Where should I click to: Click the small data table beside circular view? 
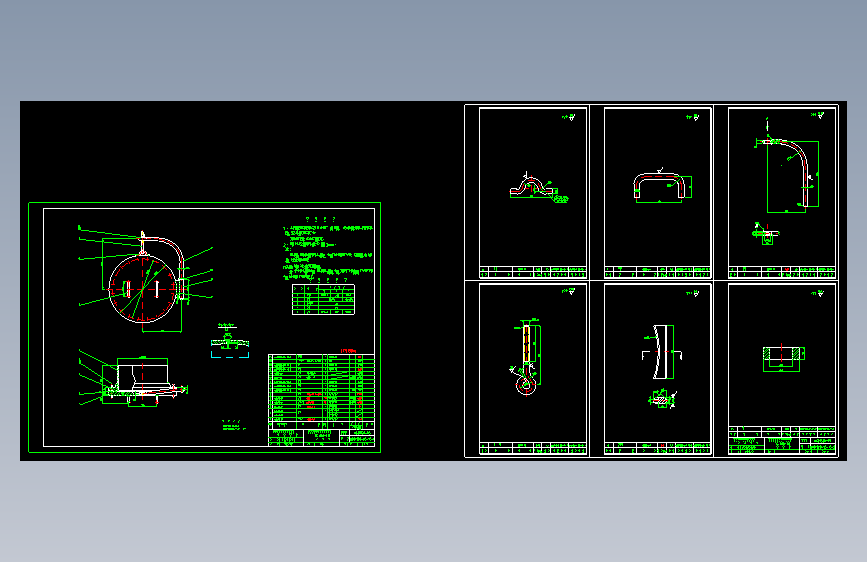[x=323, y=299]
